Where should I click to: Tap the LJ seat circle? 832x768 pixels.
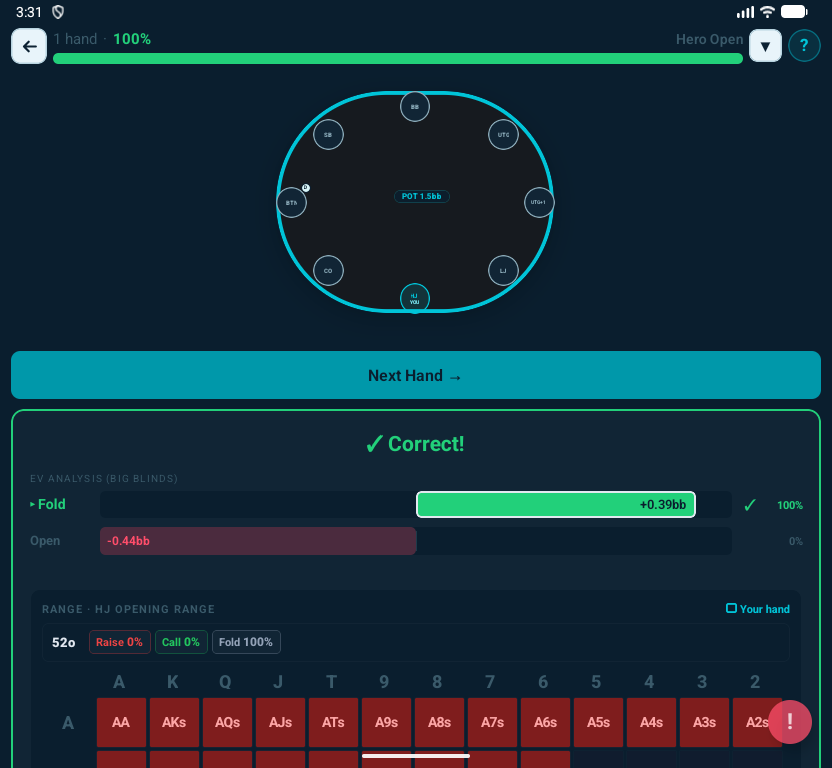[x=503, y=271]
